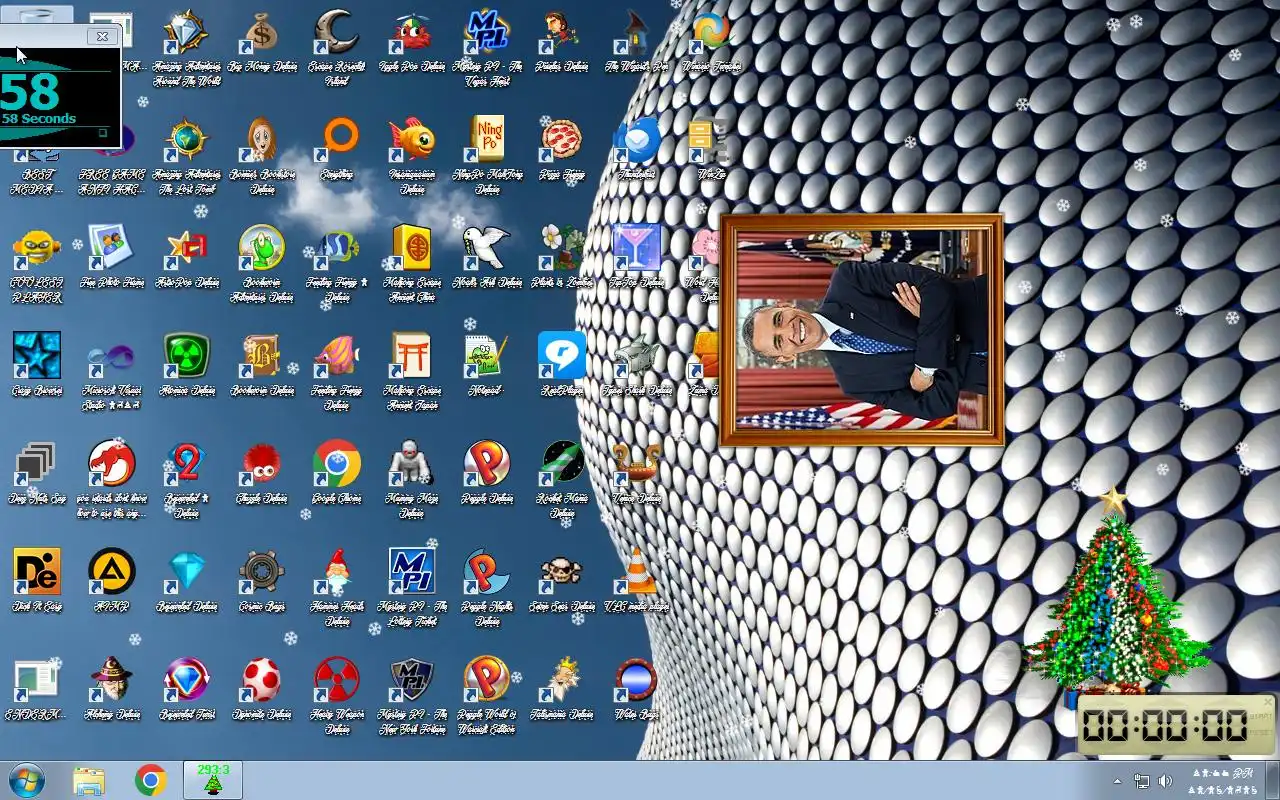
Task: Close the stopwatch gadget with its X
Action: point(1268,702)
